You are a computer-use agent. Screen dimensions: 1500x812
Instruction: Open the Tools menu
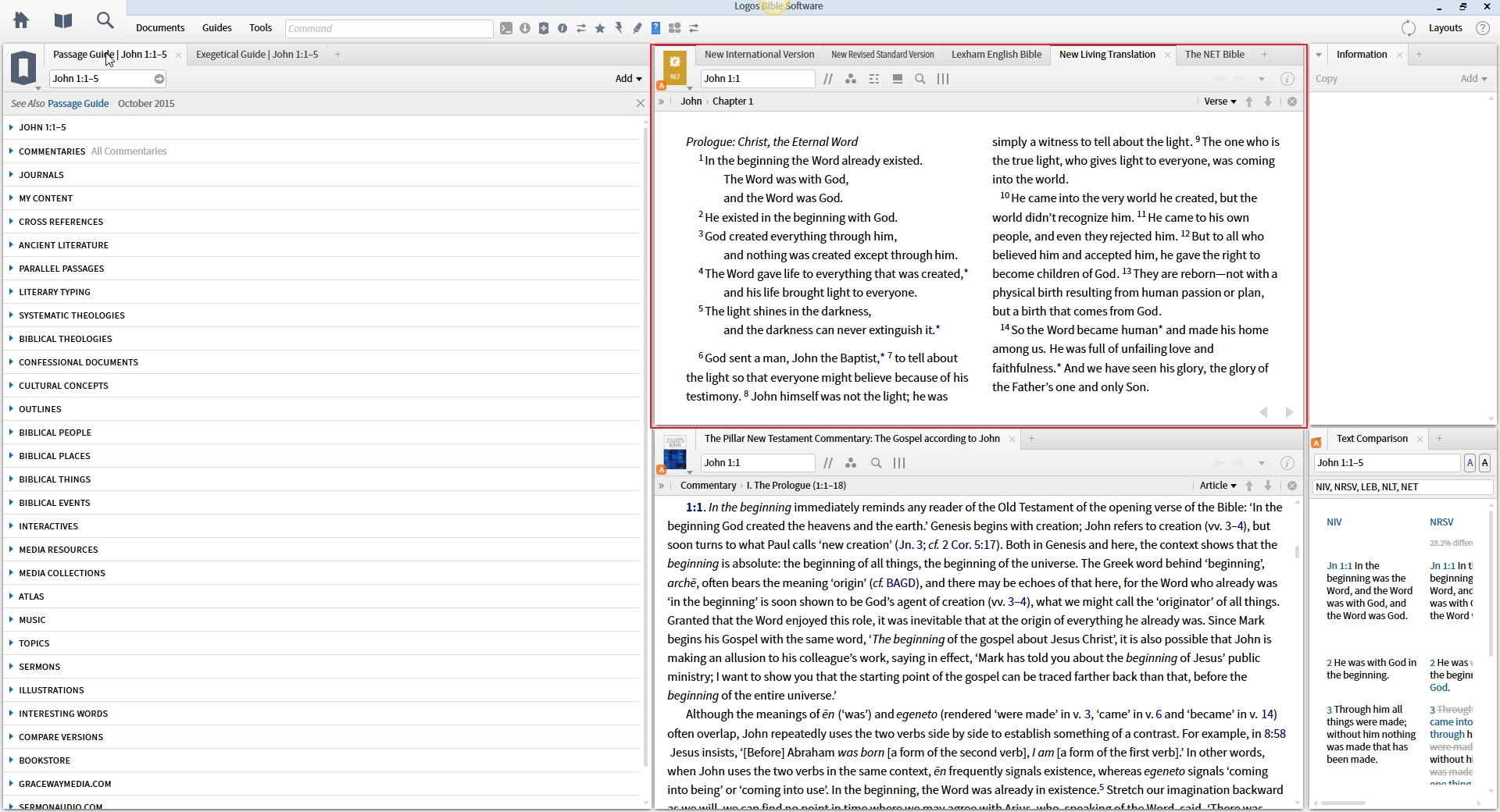click(261, 28)
